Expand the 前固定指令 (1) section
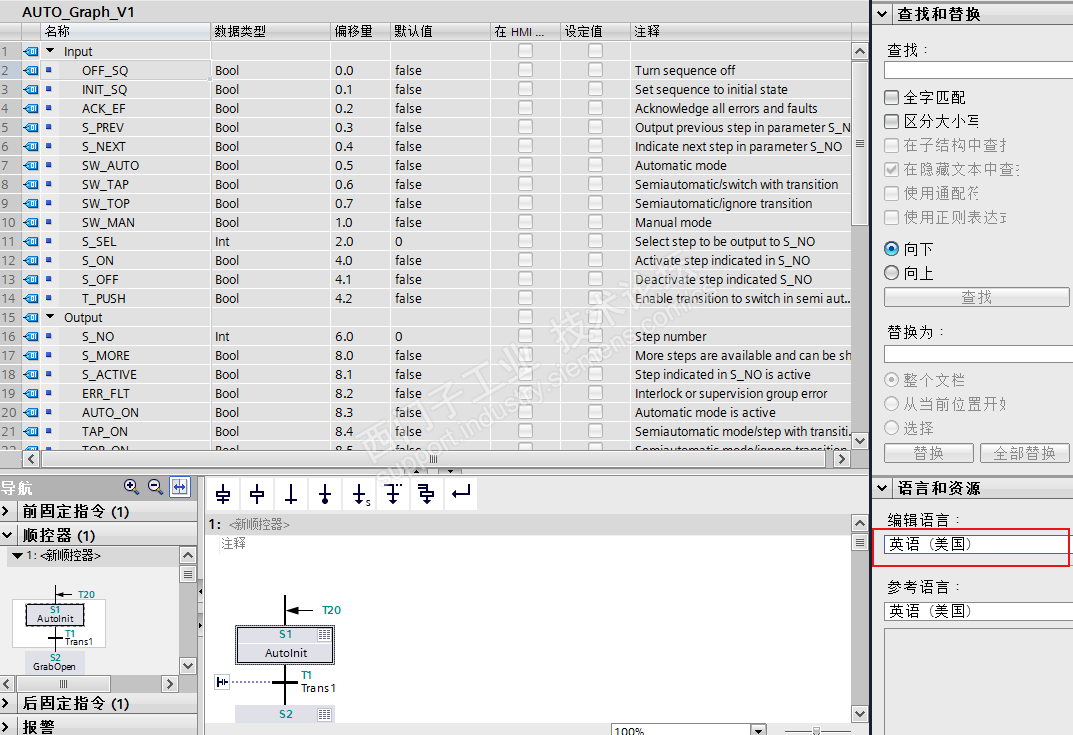The image size is (1073, 735). [x=8, y=512]
